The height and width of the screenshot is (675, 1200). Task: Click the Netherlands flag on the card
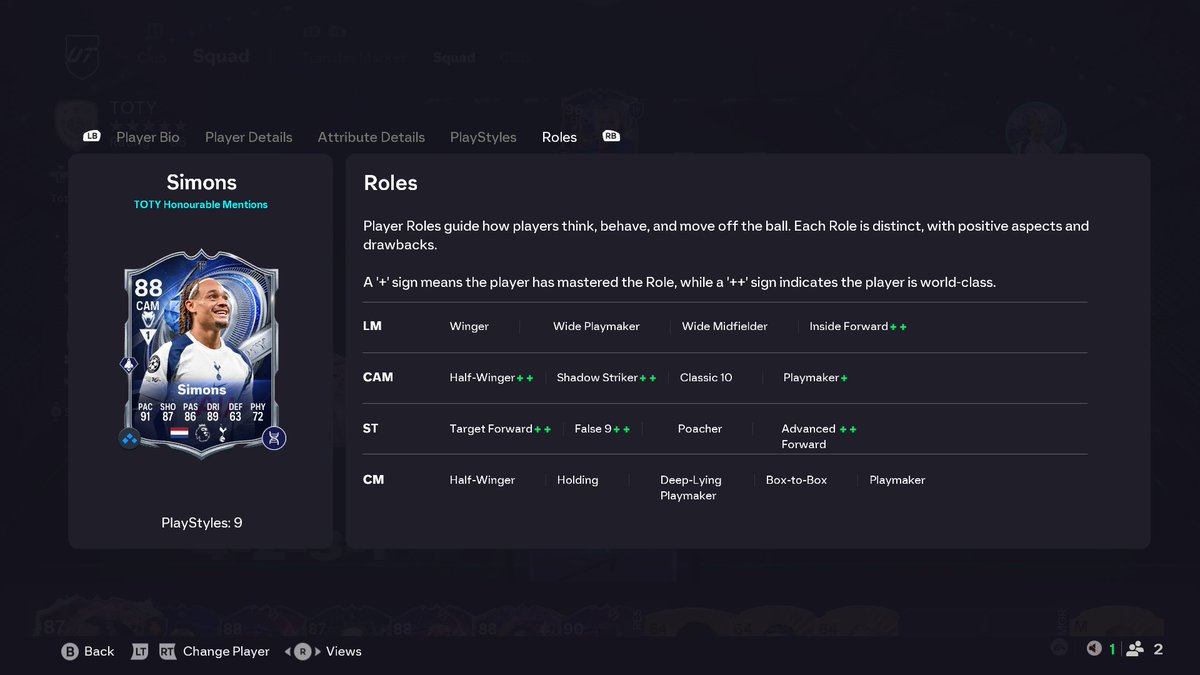179,432
